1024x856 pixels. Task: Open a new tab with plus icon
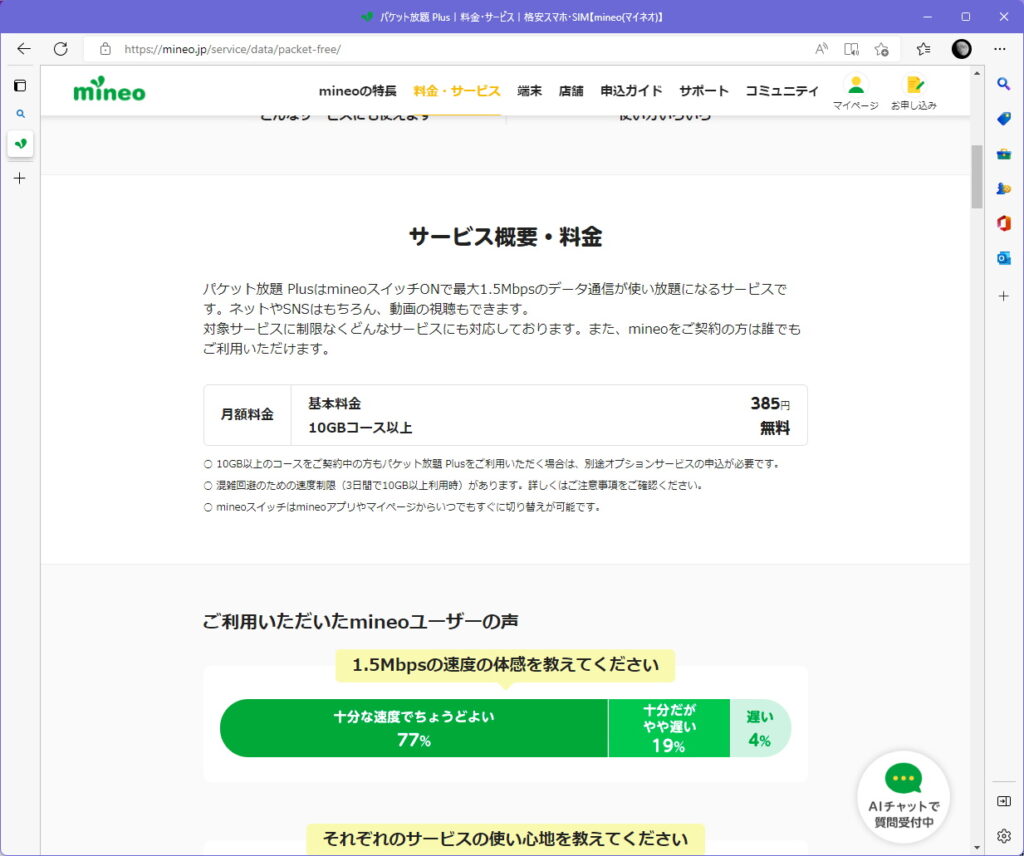tap(20, 178)
